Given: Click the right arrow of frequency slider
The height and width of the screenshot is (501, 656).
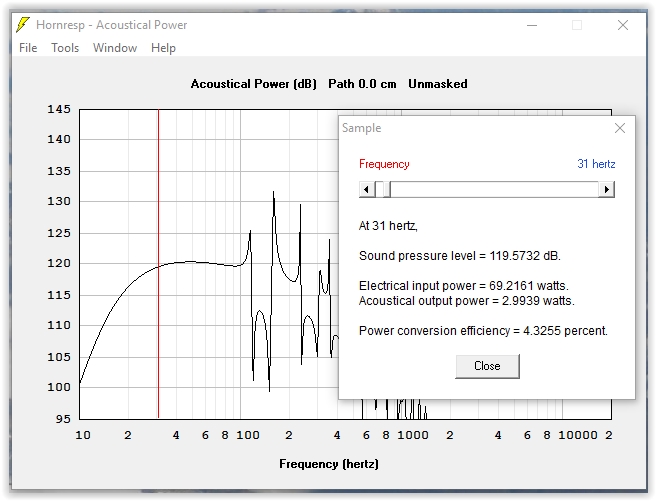Looking at the screenshot, I should click(x=606, y=189).
